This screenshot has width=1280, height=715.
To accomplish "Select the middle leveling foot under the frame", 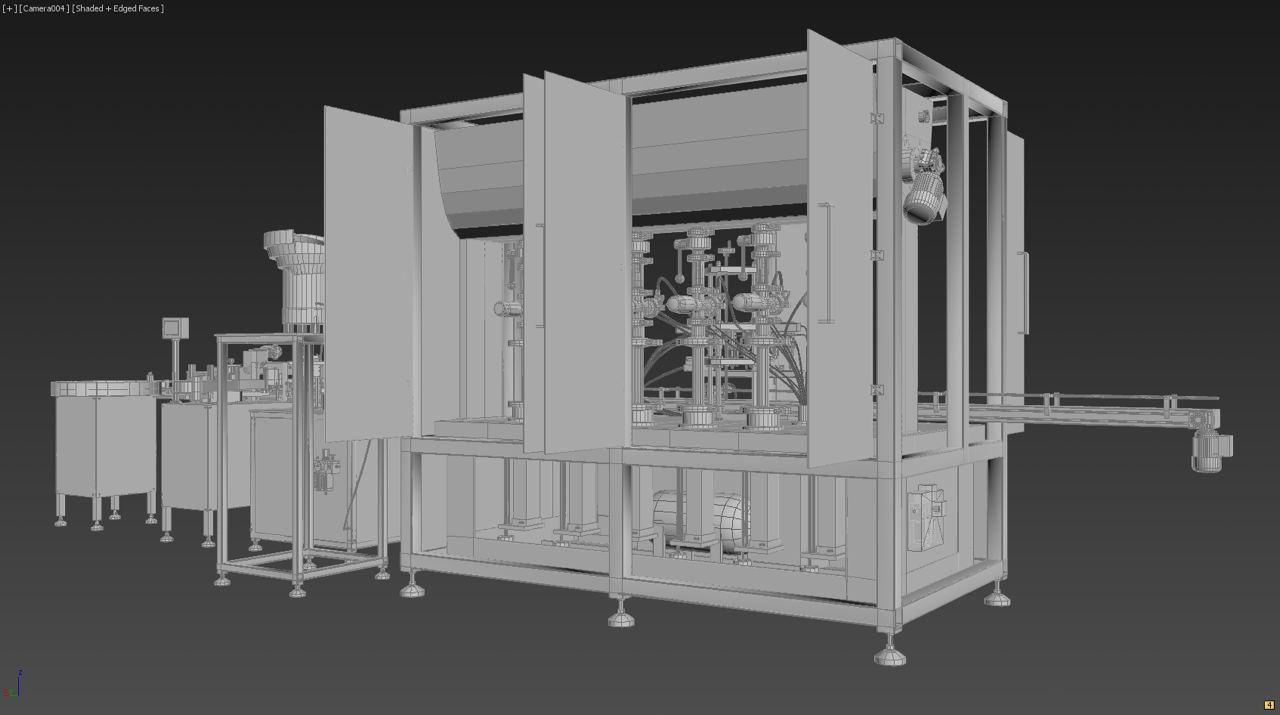I will [x=621, y=614].
